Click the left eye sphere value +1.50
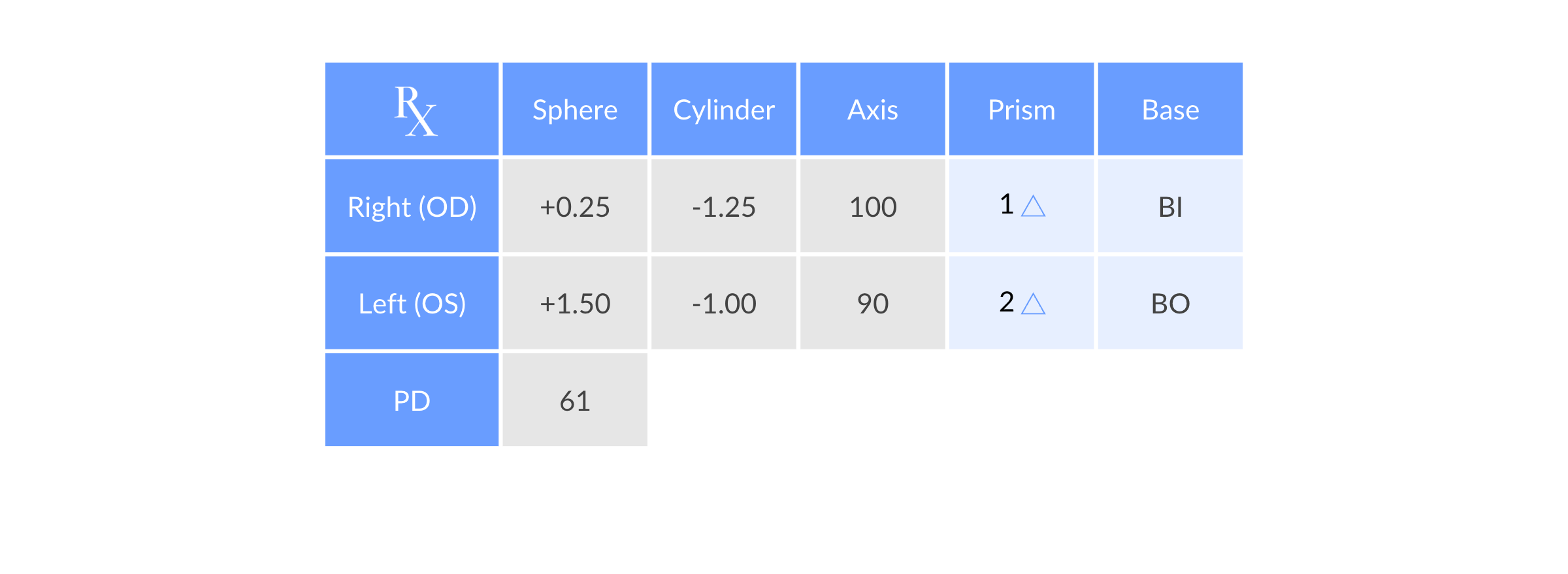 coord(575,304)
